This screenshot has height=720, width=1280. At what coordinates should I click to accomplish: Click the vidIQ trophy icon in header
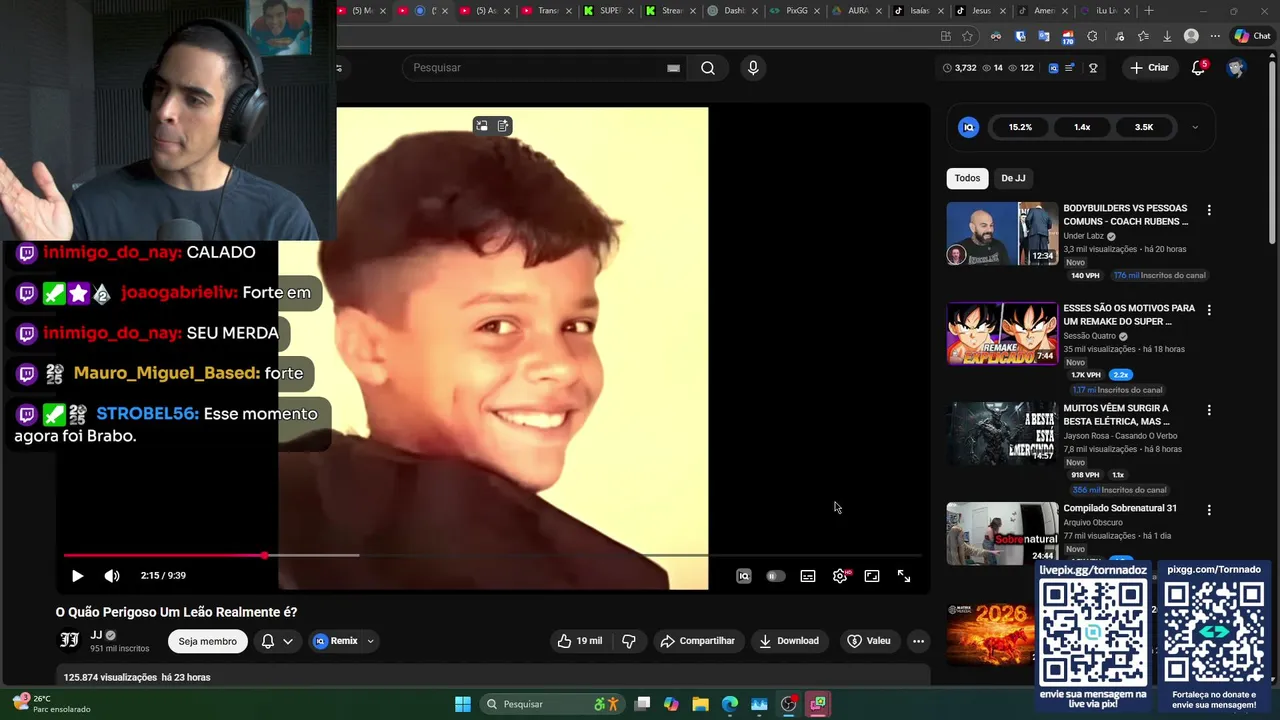pyautogui.click(x=1093, y=68)
